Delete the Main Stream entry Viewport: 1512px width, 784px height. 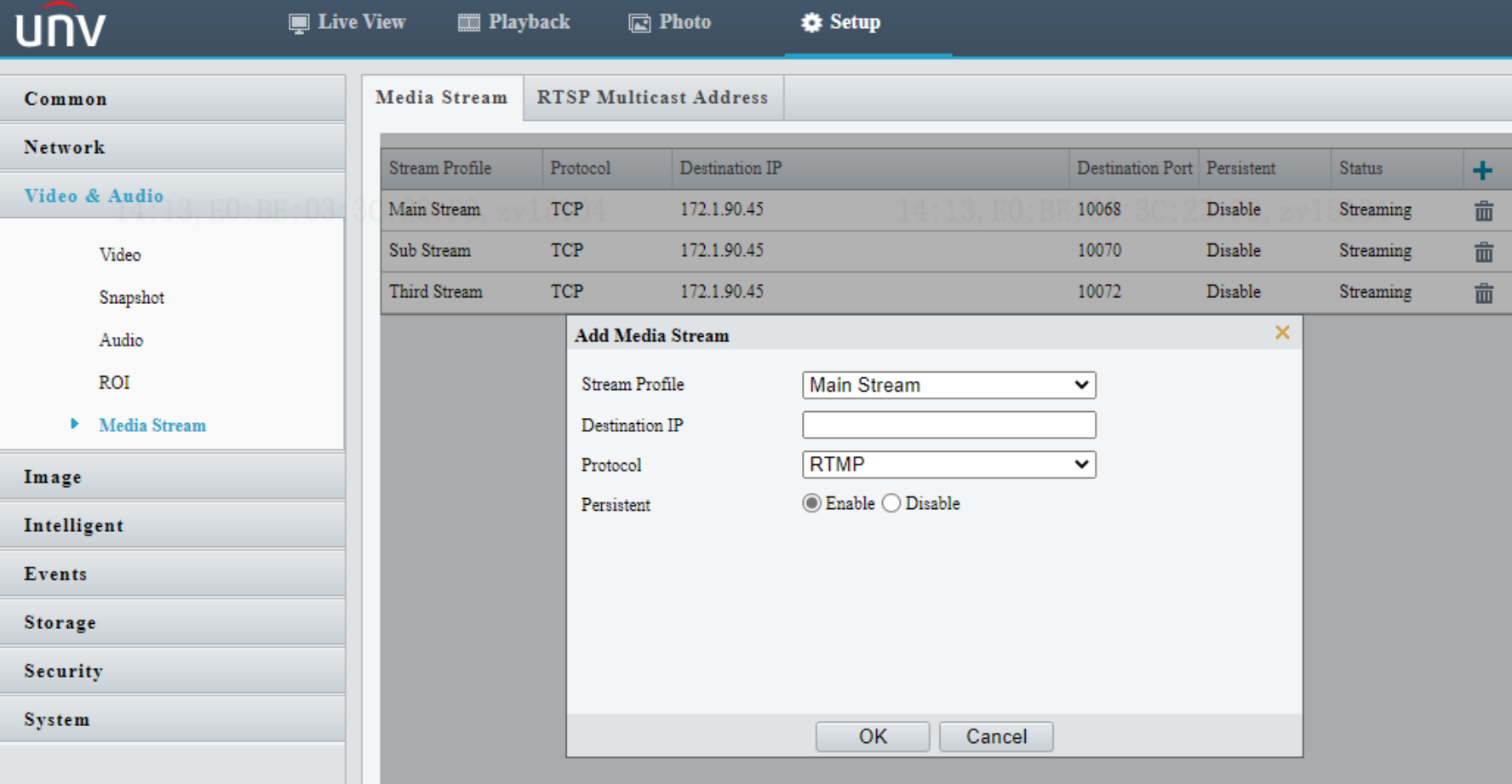pos(1484,209)
